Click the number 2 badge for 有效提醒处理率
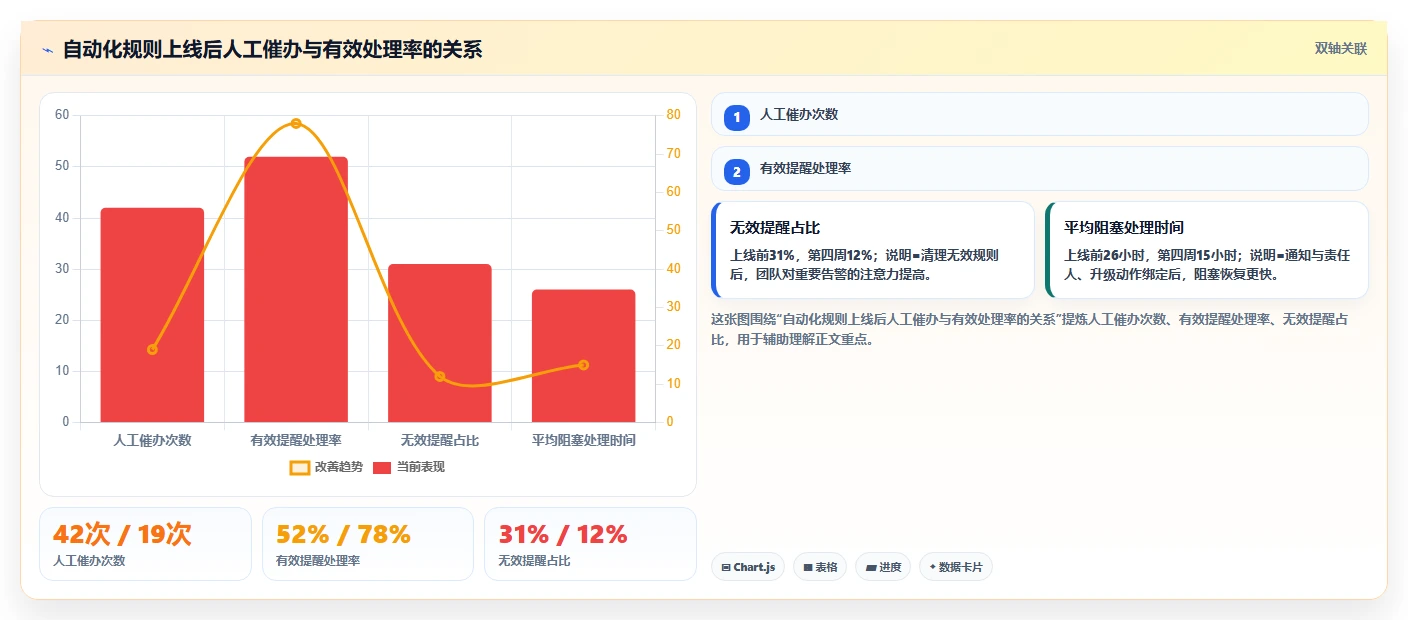The height and width of the screenshot is (620, 1408). (737, 172)
